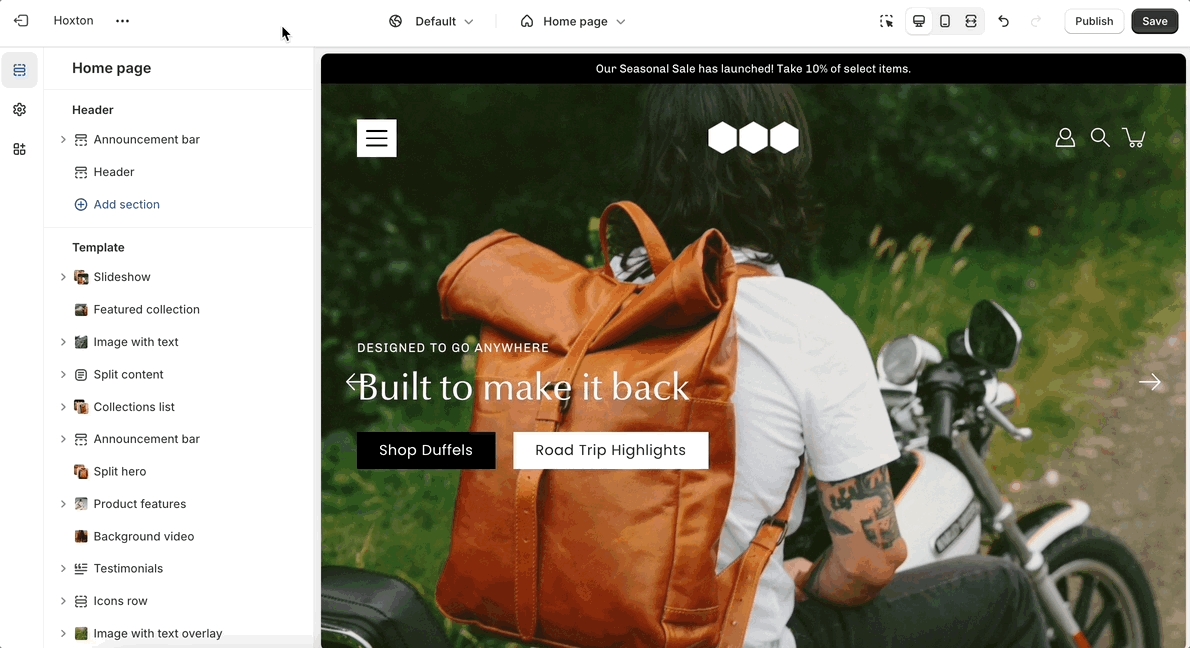Open the three-dots theme actions menu

click(122, 20)
